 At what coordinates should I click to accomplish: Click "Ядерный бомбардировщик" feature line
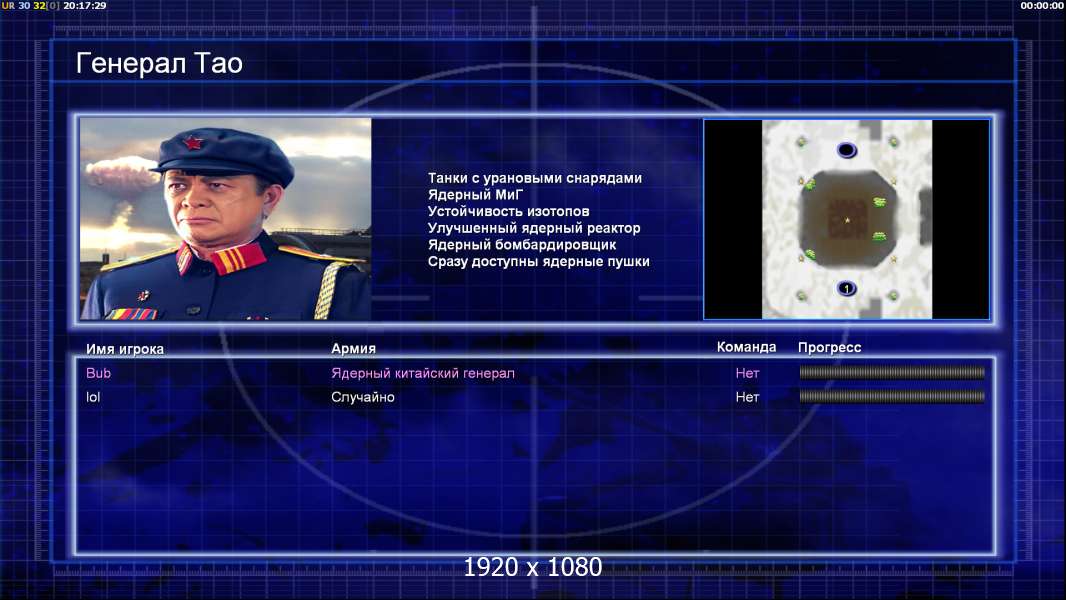point(522,245)
